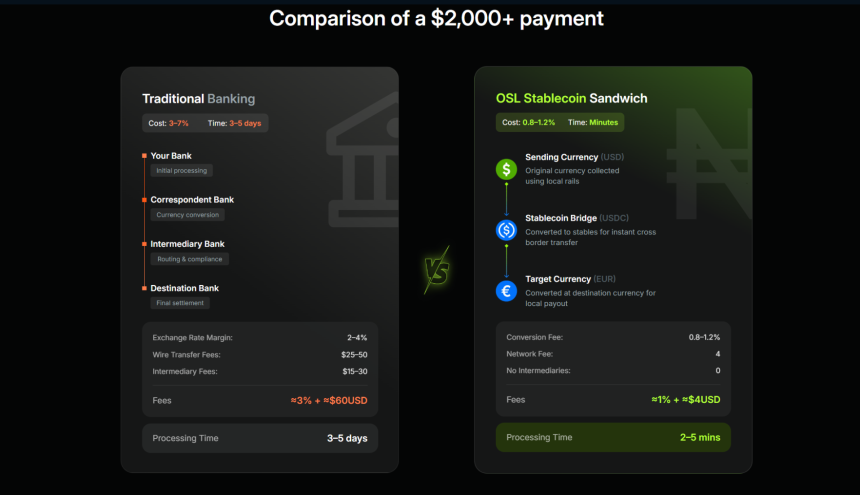The image size is (860, 495).
Task: Click the blue Stablecoin Bridge USDC icon
Action: tap(506, 230)
